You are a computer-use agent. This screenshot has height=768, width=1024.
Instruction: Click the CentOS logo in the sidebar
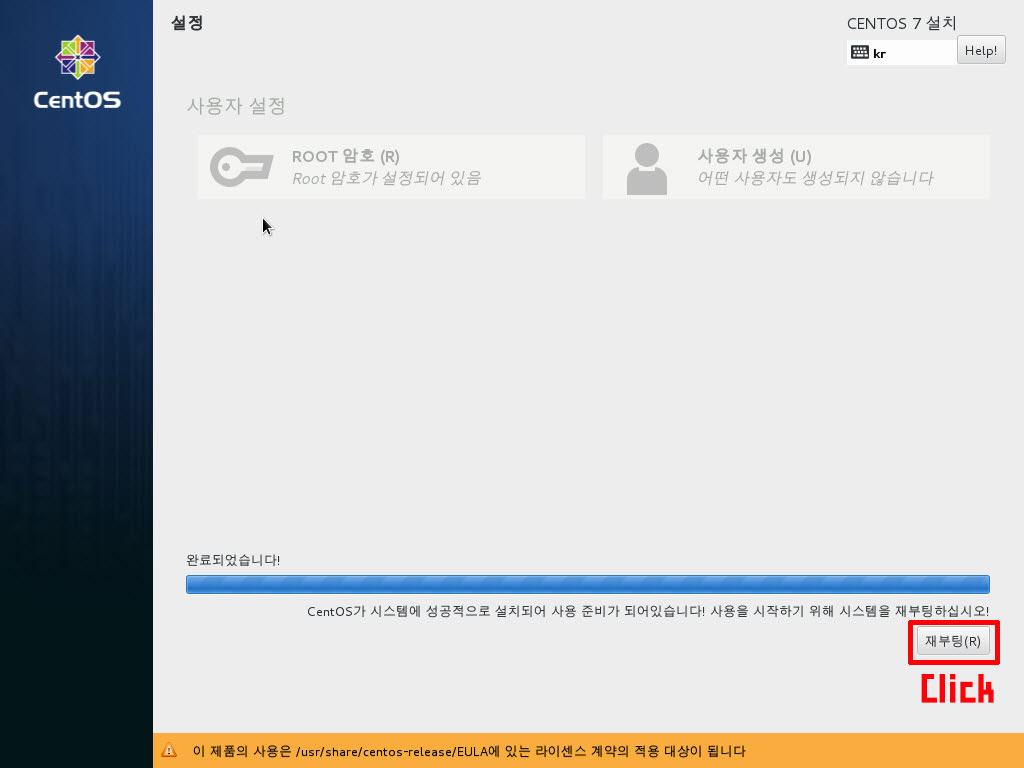click(x=77, y=72)
